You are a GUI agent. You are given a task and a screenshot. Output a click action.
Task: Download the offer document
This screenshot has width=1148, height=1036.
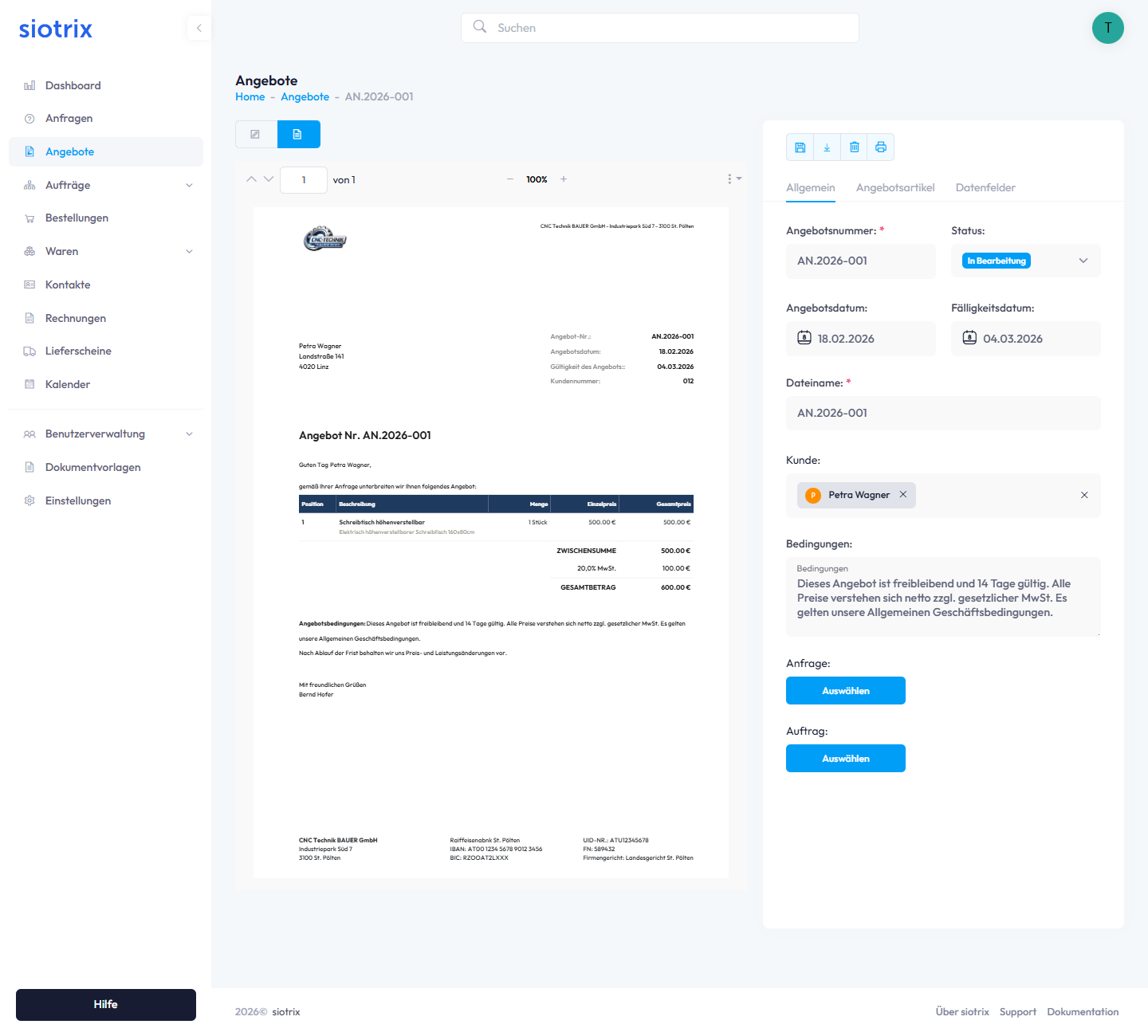827,147
